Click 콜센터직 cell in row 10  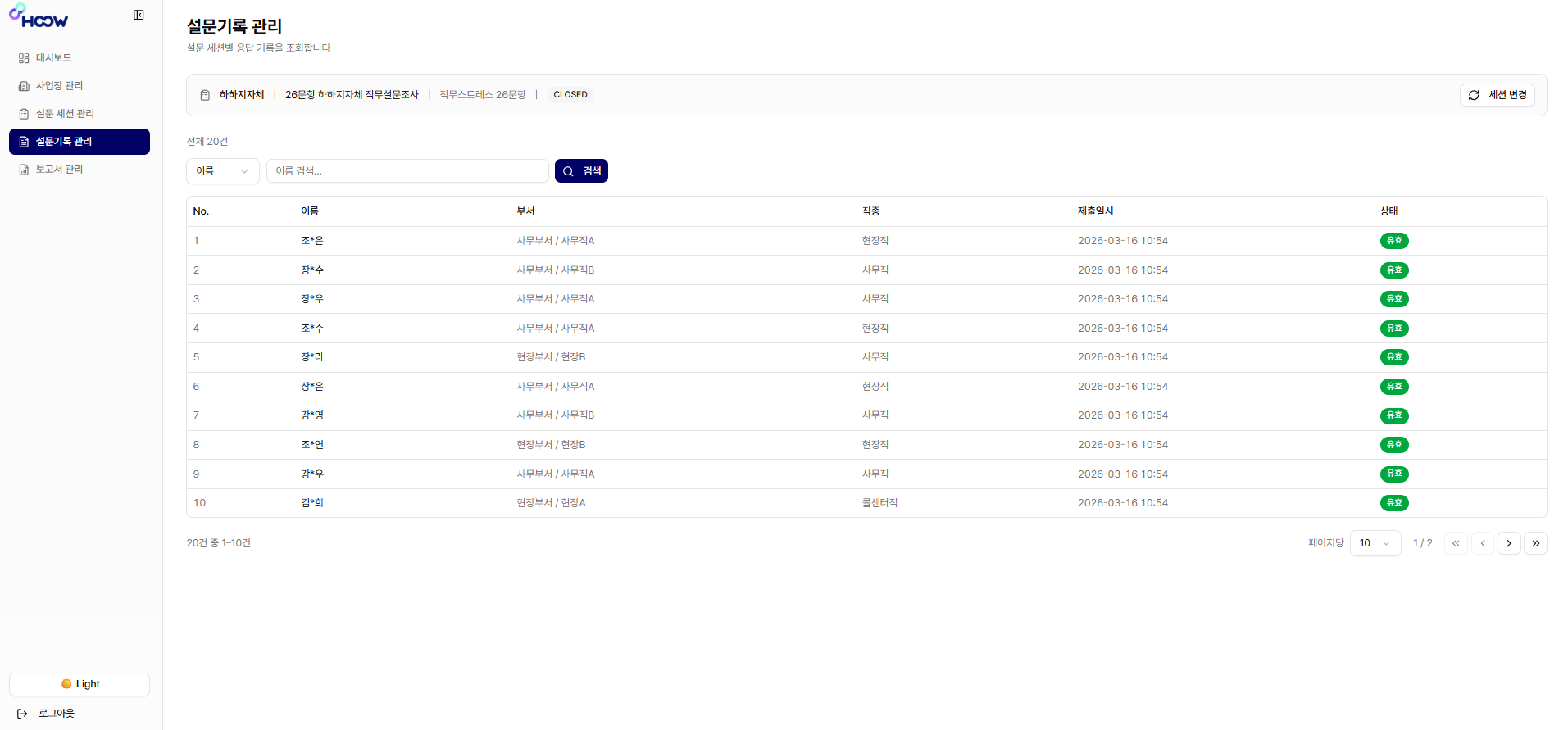pos(879,503)
